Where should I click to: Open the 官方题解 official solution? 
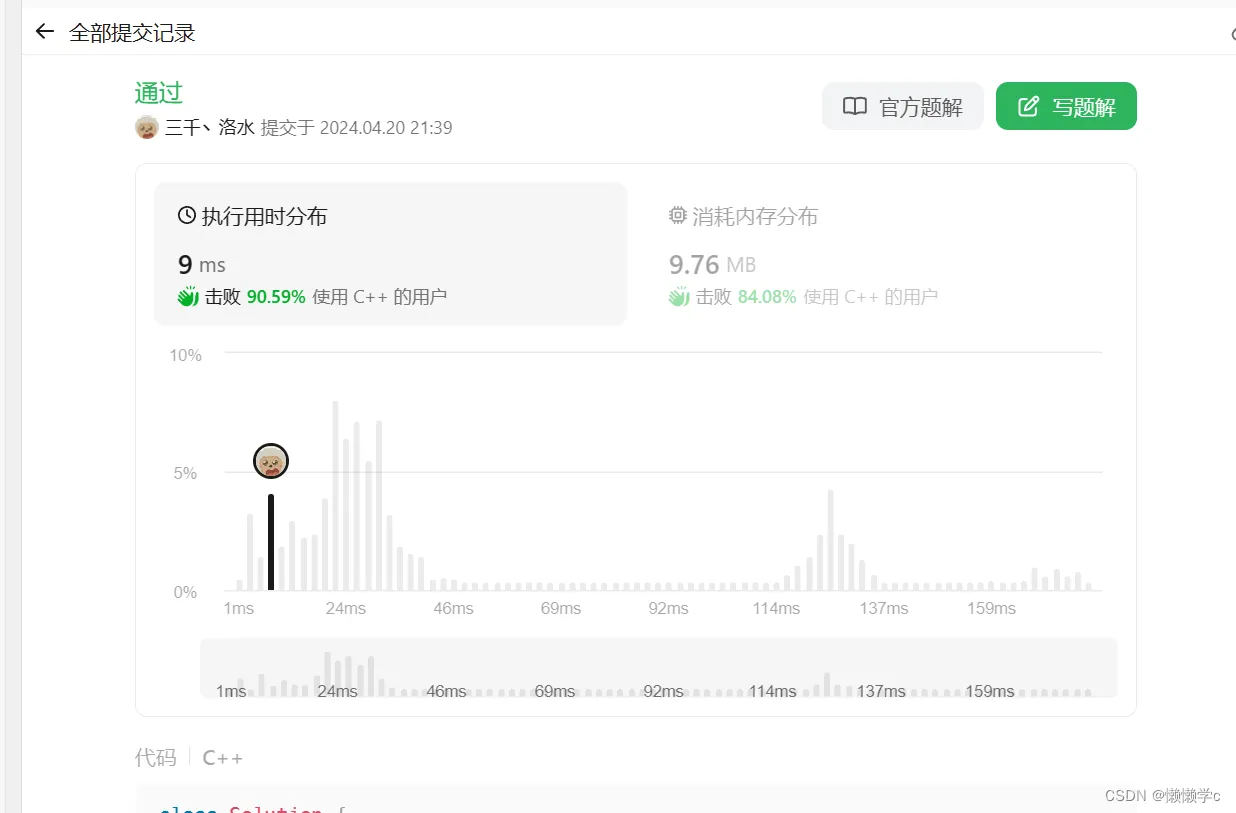point(902,107)
